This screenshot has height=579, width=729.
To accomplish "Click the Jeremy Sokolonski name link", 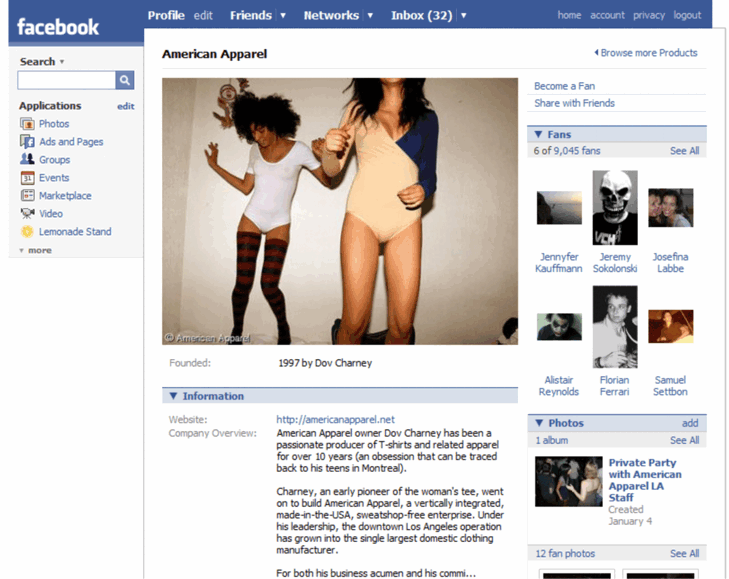I will point(615,262).
